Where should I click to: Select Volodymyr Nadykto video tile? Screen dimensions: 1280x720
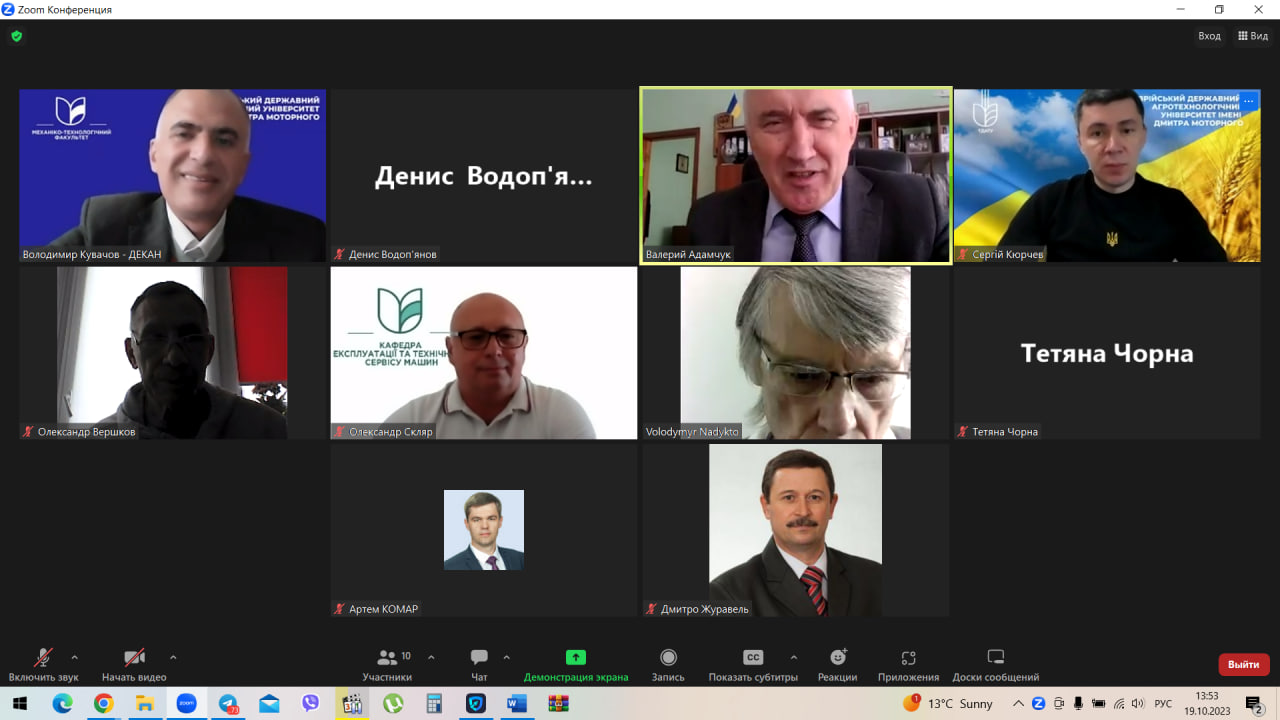coord(796,352)
